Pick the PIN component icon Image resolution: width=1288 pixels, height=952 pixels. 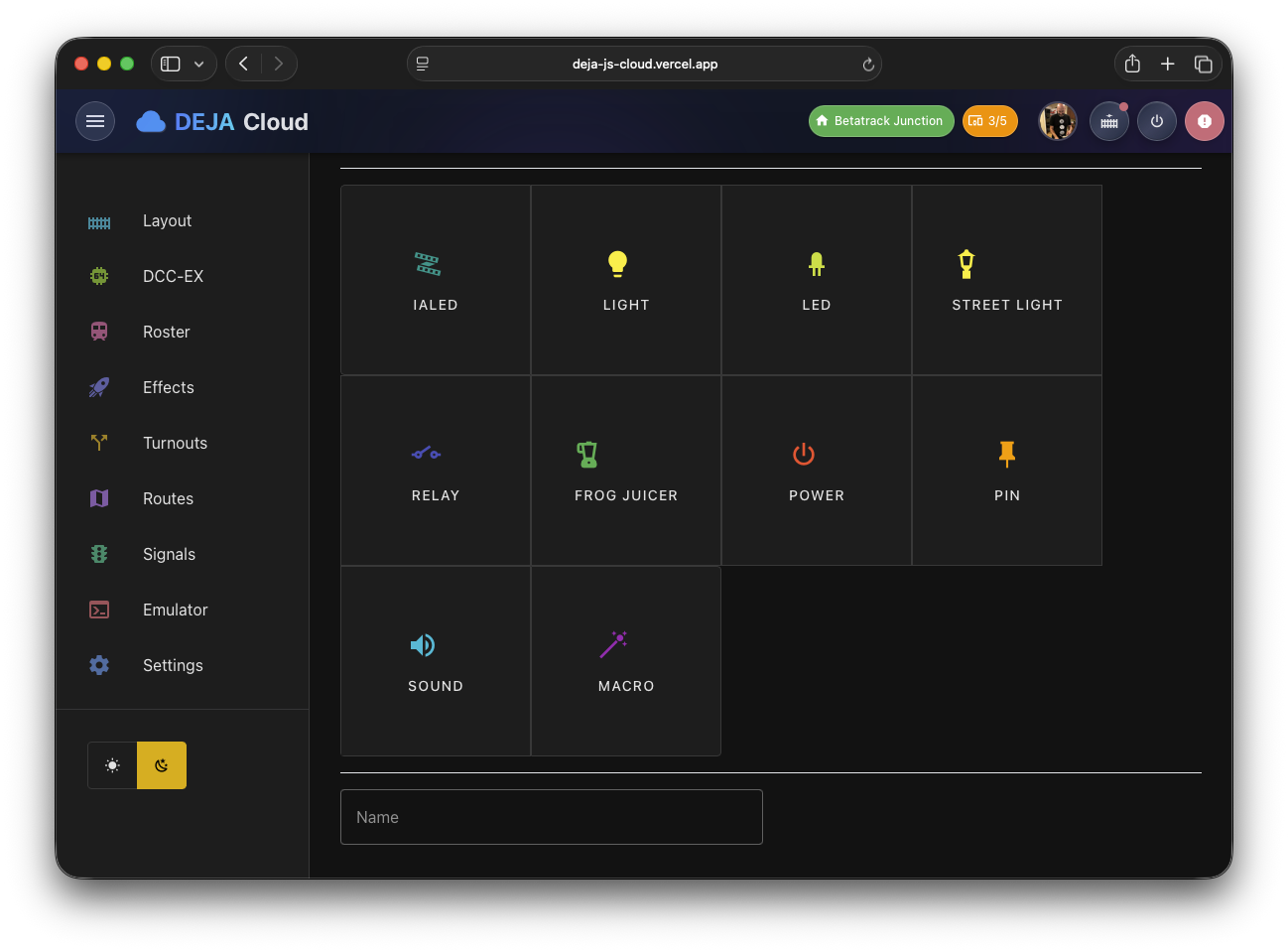[x=1006, y=454]
